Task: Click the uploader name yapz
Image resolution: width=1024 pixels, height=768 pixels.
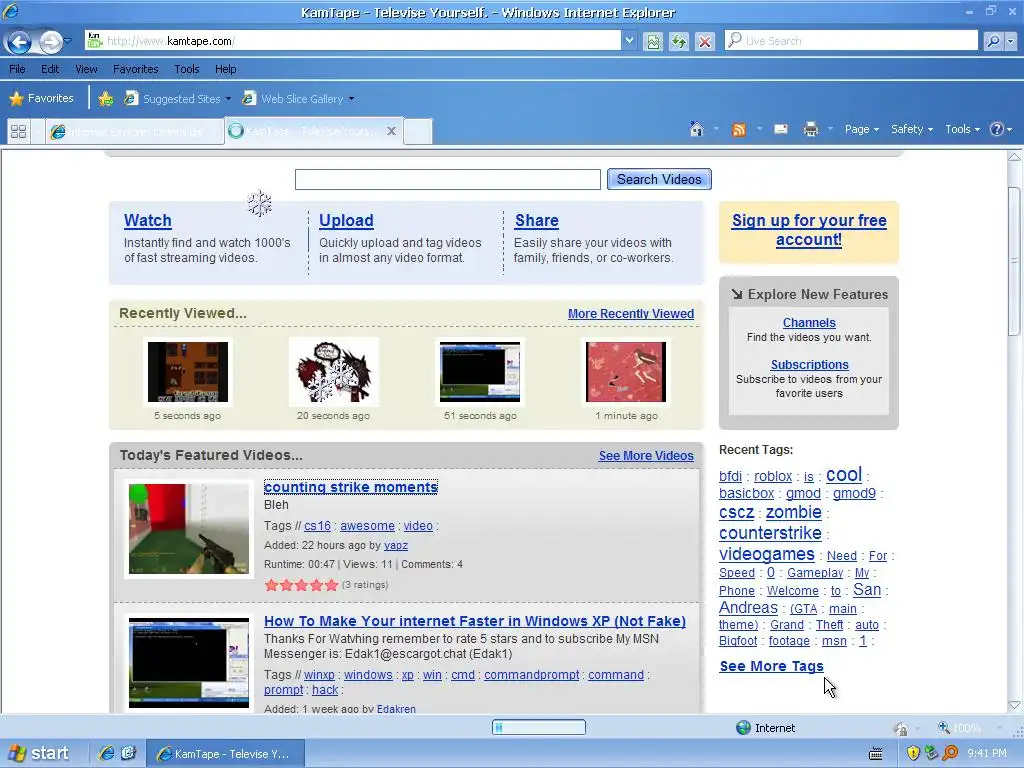Action: pyautogui.click(x=396, y=545)
